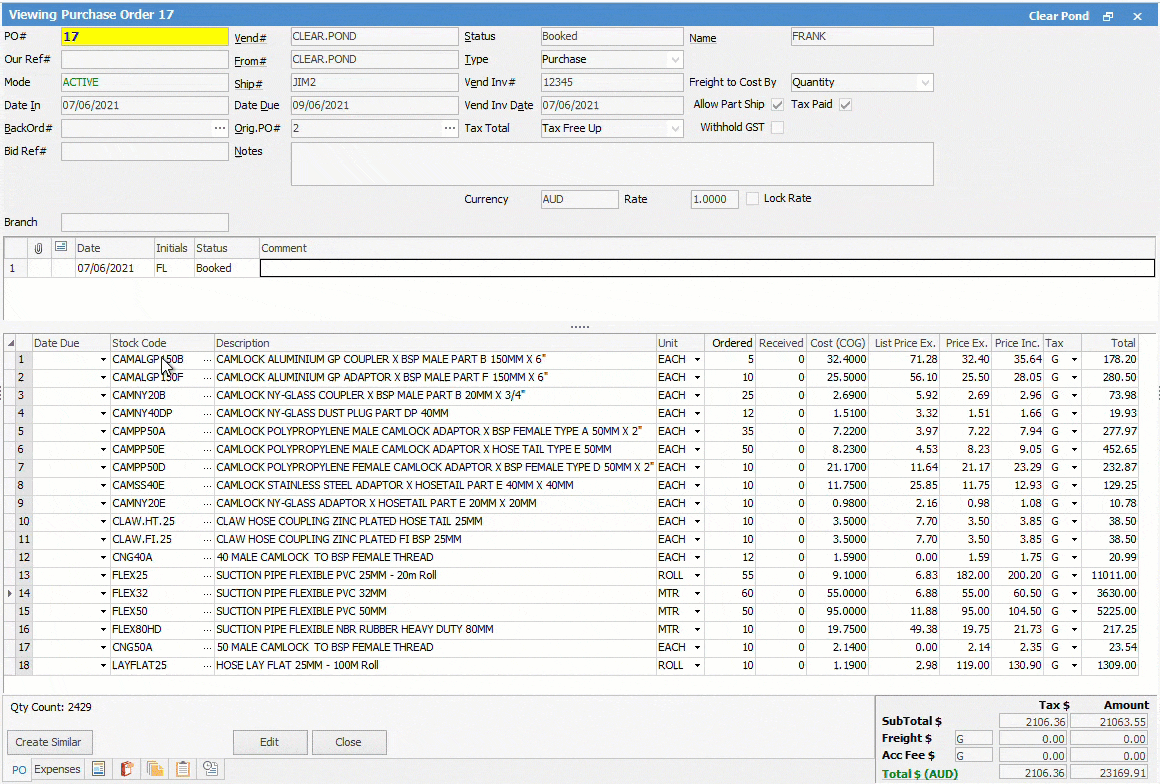Screen dimensions: 1160x784
Task: Enable the Withhold GST checkbox
Action: 777,128
